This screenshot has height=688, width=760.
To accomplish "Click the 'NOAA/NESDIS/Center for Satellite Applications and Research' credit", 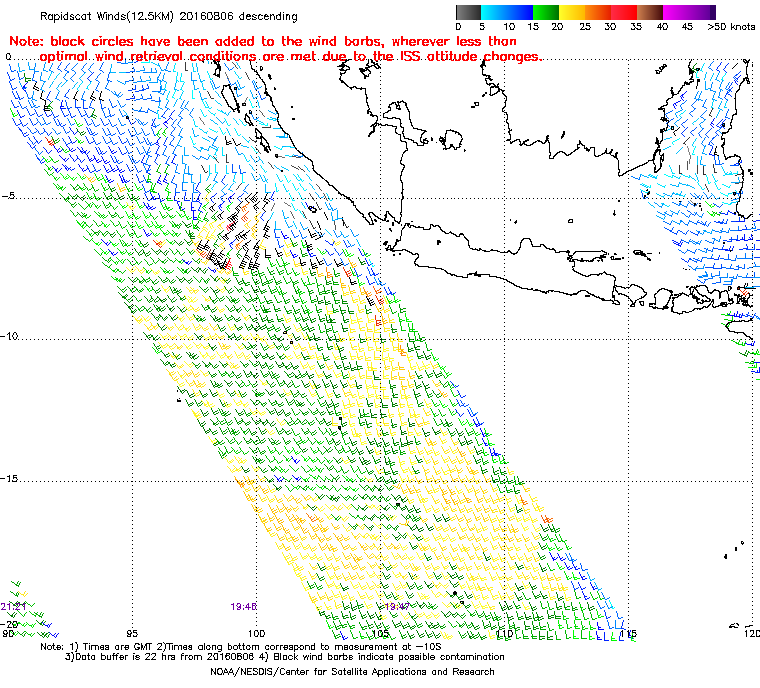I will [352, 672].
